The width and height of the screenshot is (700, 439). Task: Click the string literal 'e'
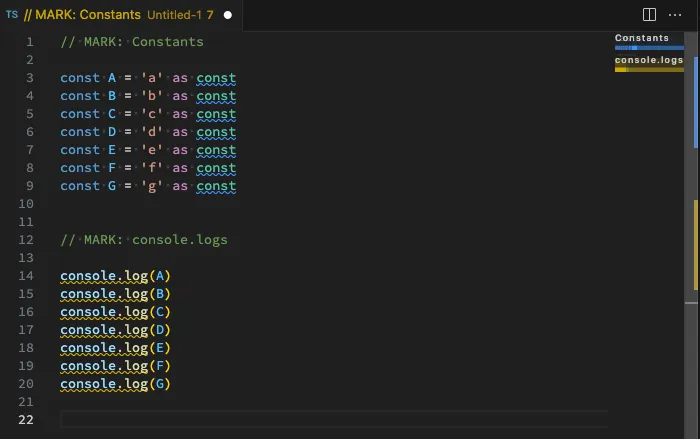[152, 150]
